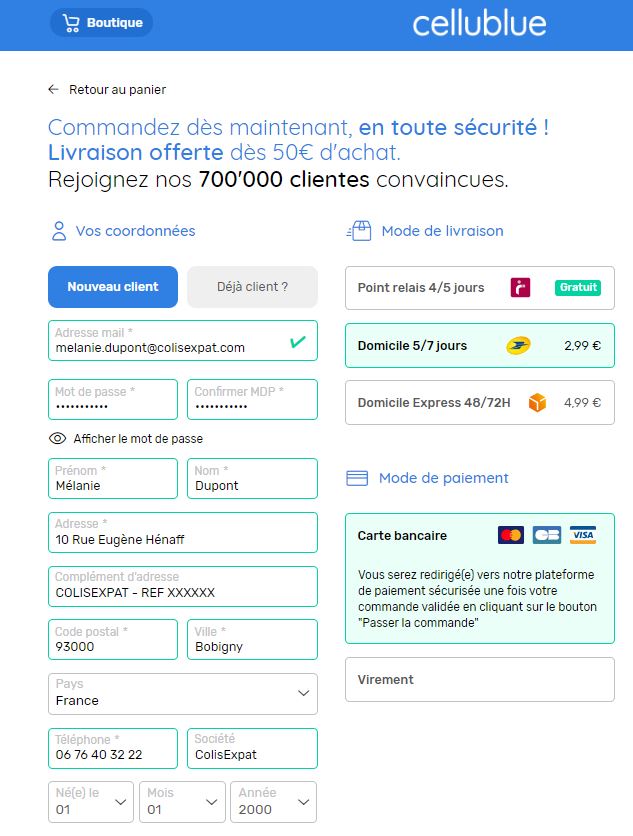Toggle the eye to show password
Viewport: 633px width, 836px height.
(58, 438)
